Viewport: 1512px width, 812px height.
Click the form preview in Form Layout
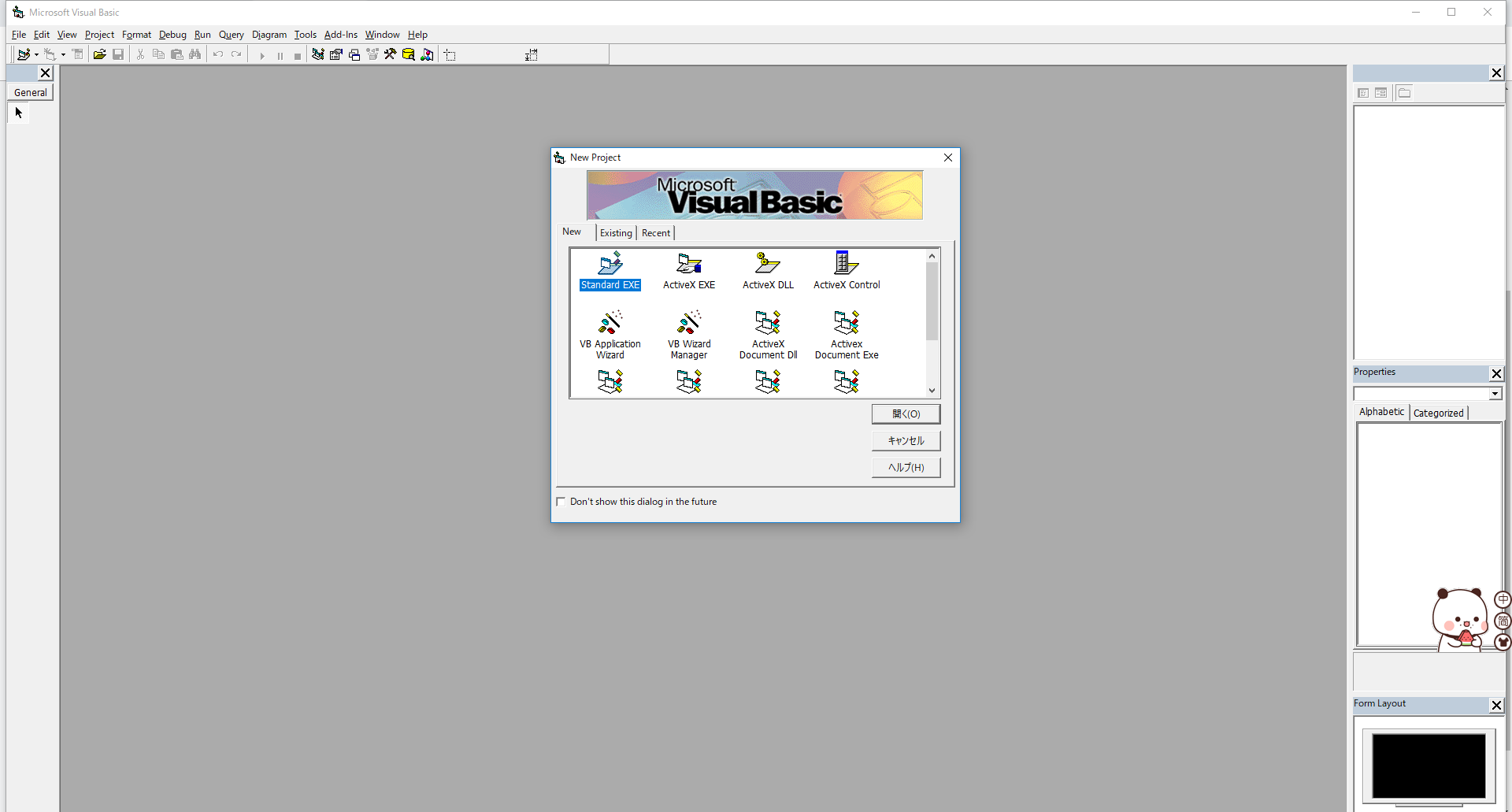(x=1428, y=765)
